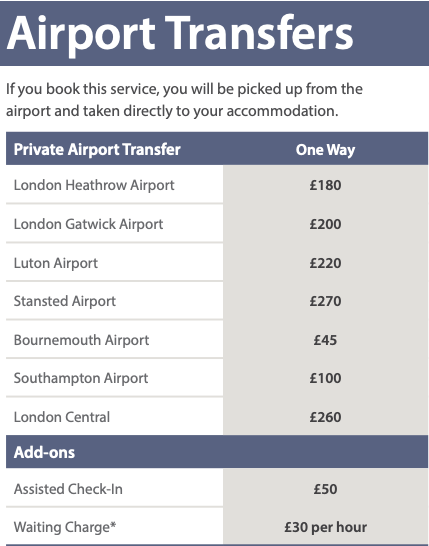Screen dimensions: 429x546
Task: Click the £30 per hour rate
Action: point(325,527)
